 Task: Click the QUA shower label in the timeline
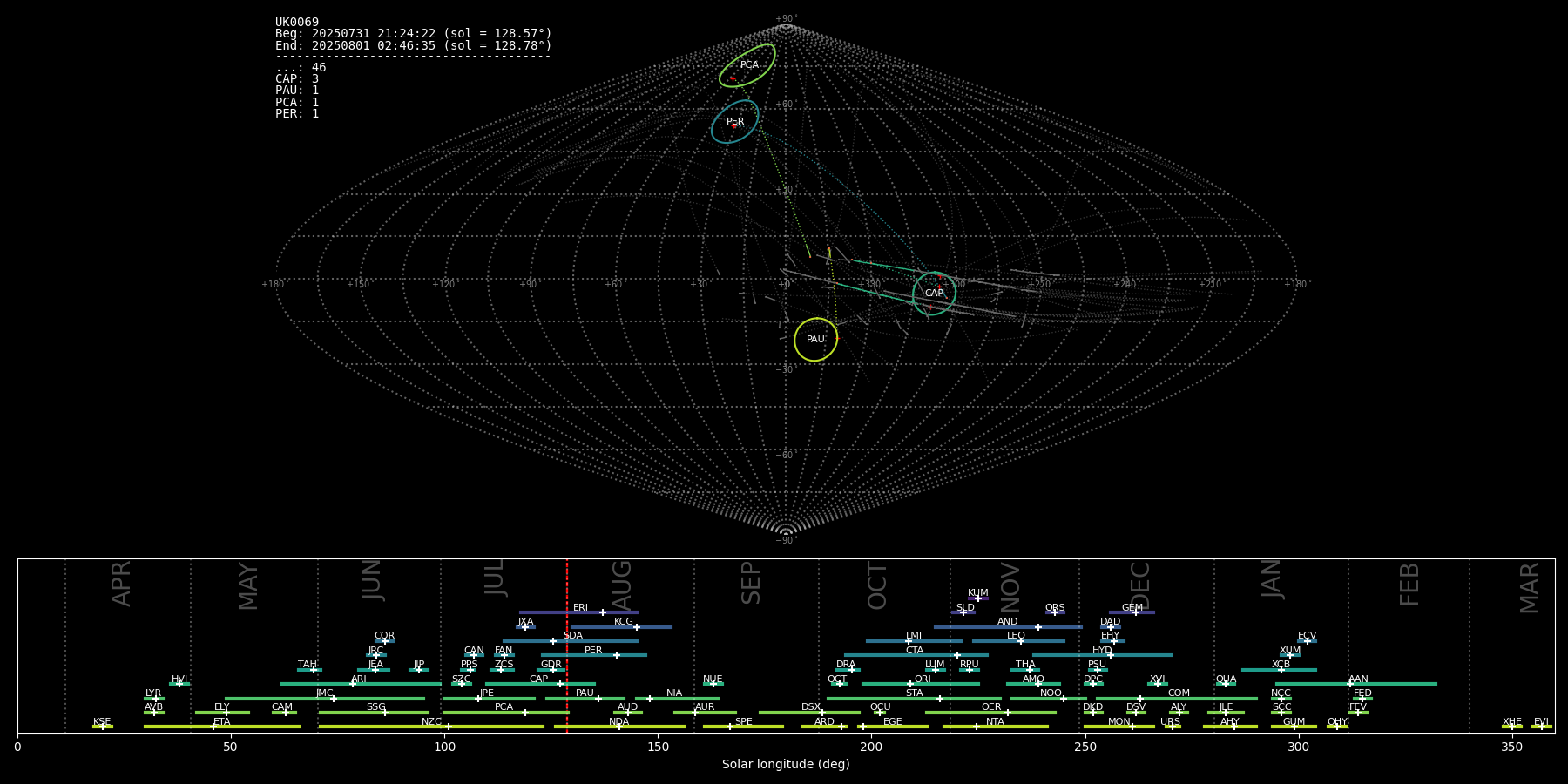click(x=1226, y=679)
